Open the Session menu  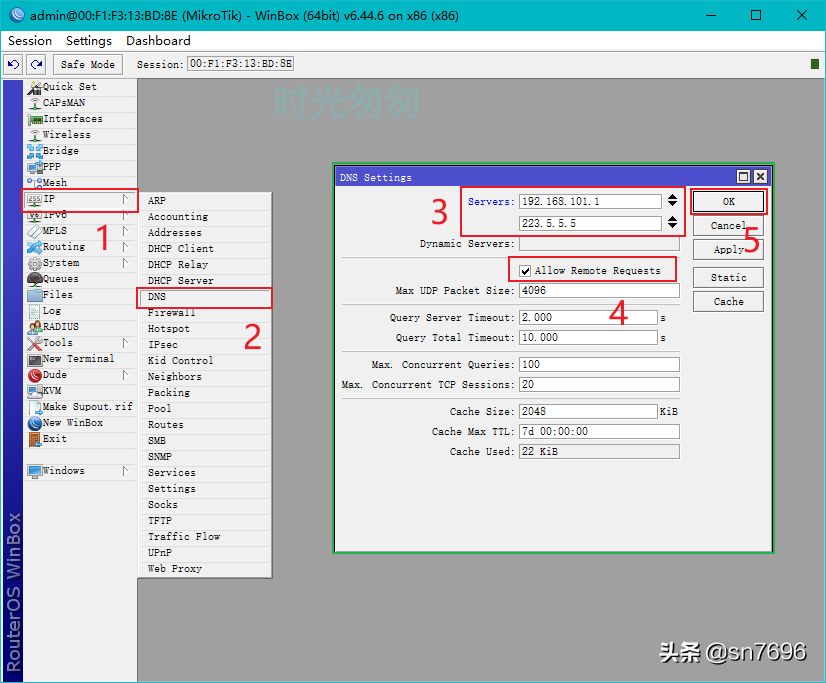coord(30,41)
